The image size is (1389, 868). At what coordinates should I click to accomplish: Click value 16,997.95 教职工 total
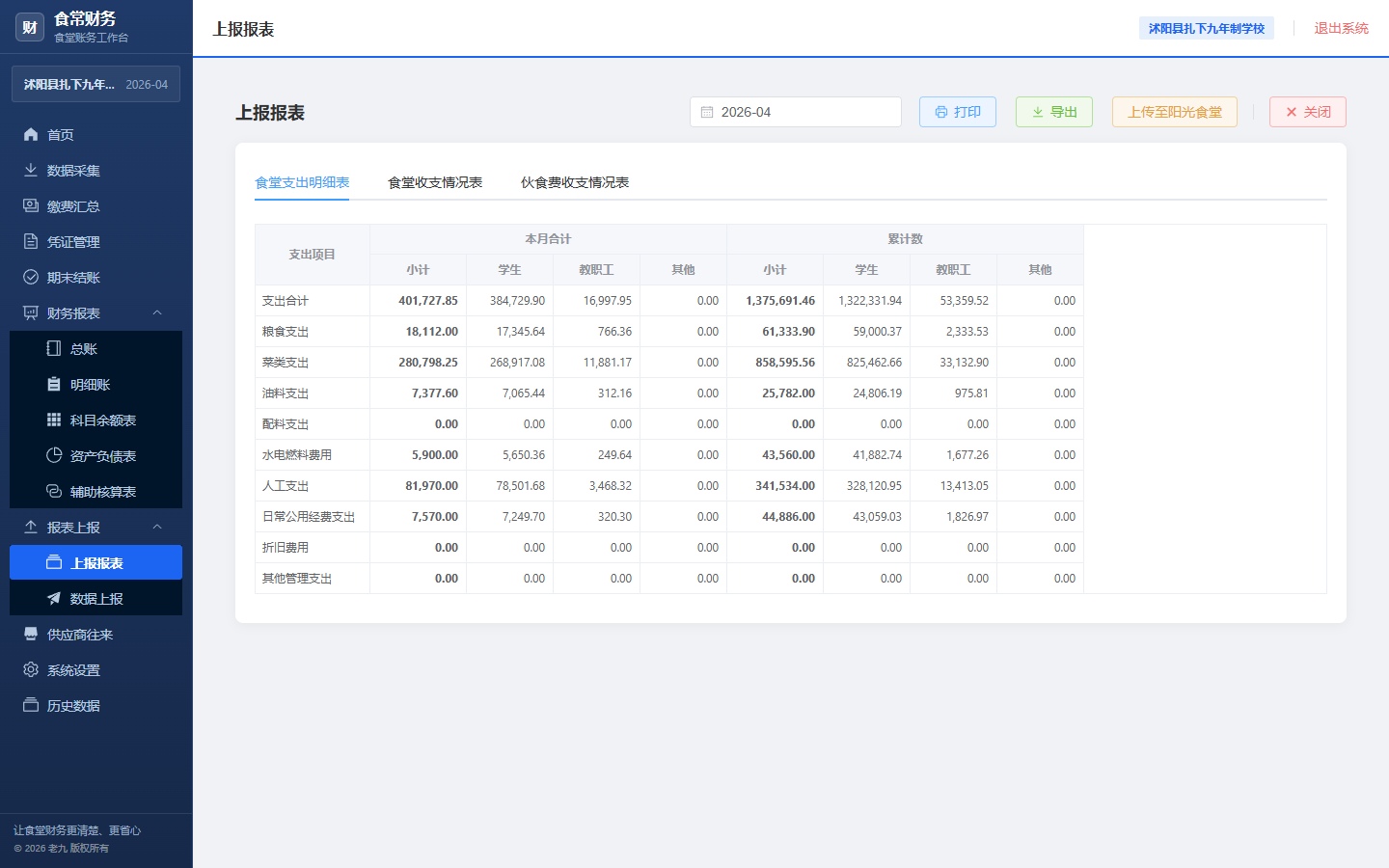[x=608, y=301]
